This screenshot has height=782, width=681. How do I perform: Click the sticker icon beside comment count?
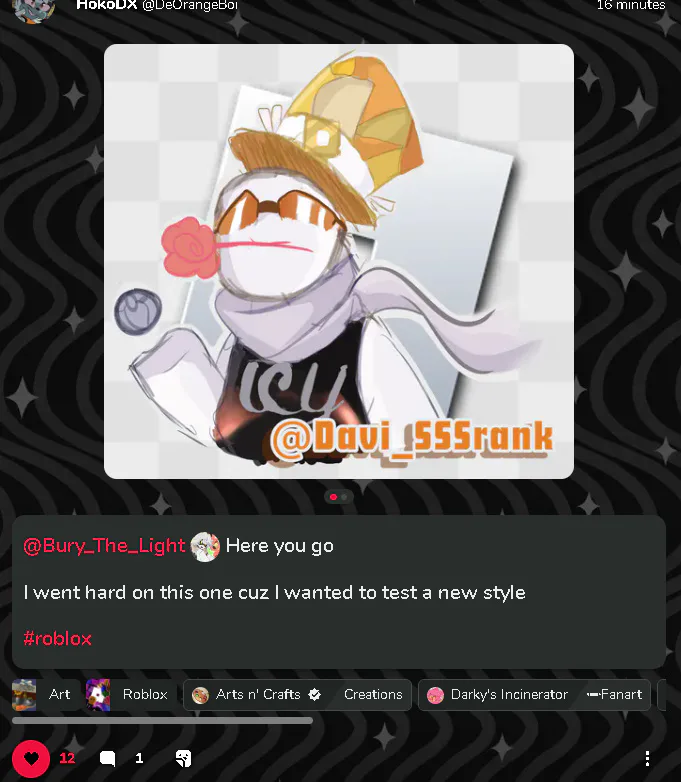coord(184,759)
